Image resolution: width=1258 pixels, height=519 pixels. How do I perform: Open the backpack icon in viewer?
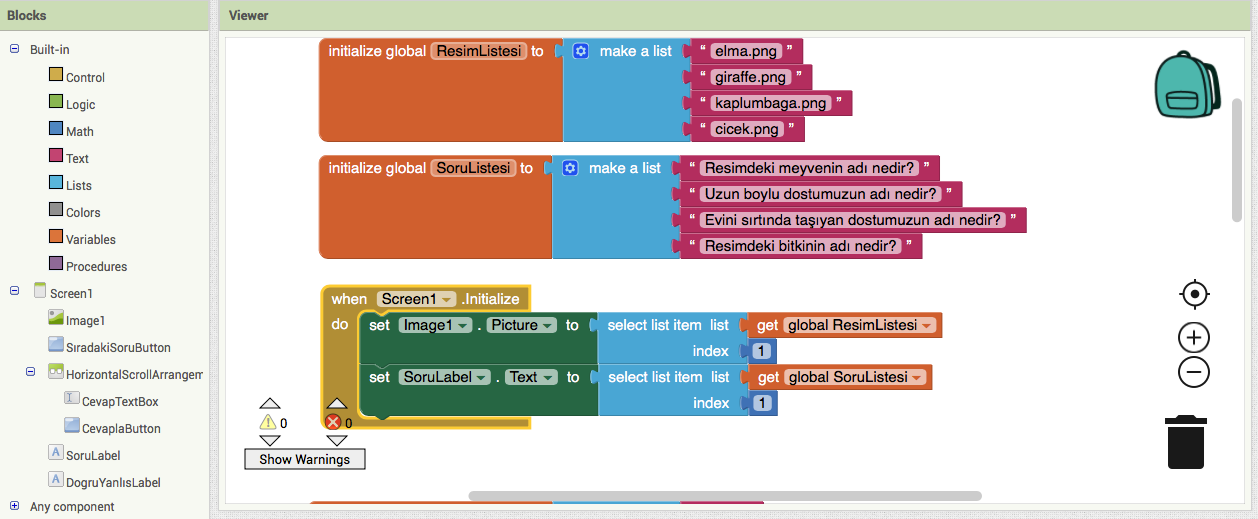coord(1186,86)
